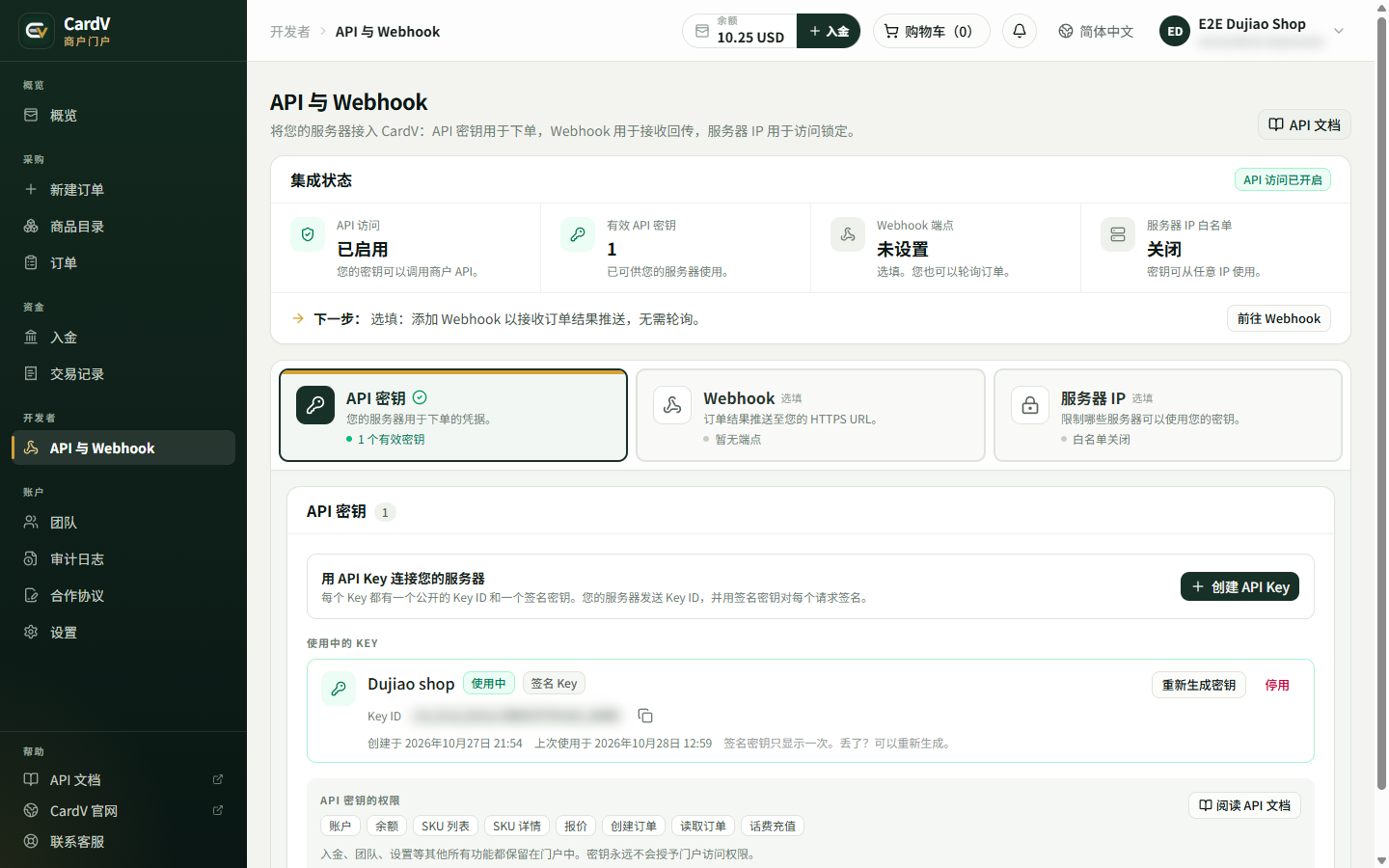Screen dimensions: 1389x868
Task: Open 新建订单 in sidebar
Action: pos(123,189)
